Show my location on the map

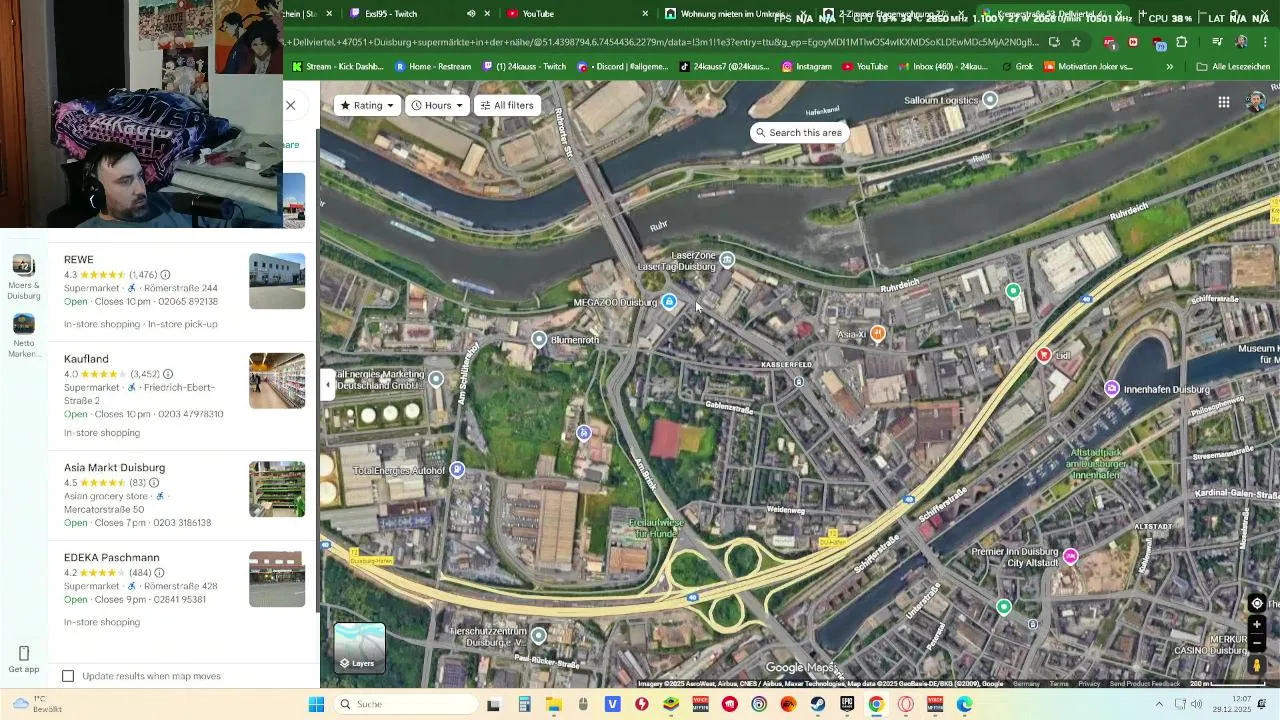click(1257, 603)
